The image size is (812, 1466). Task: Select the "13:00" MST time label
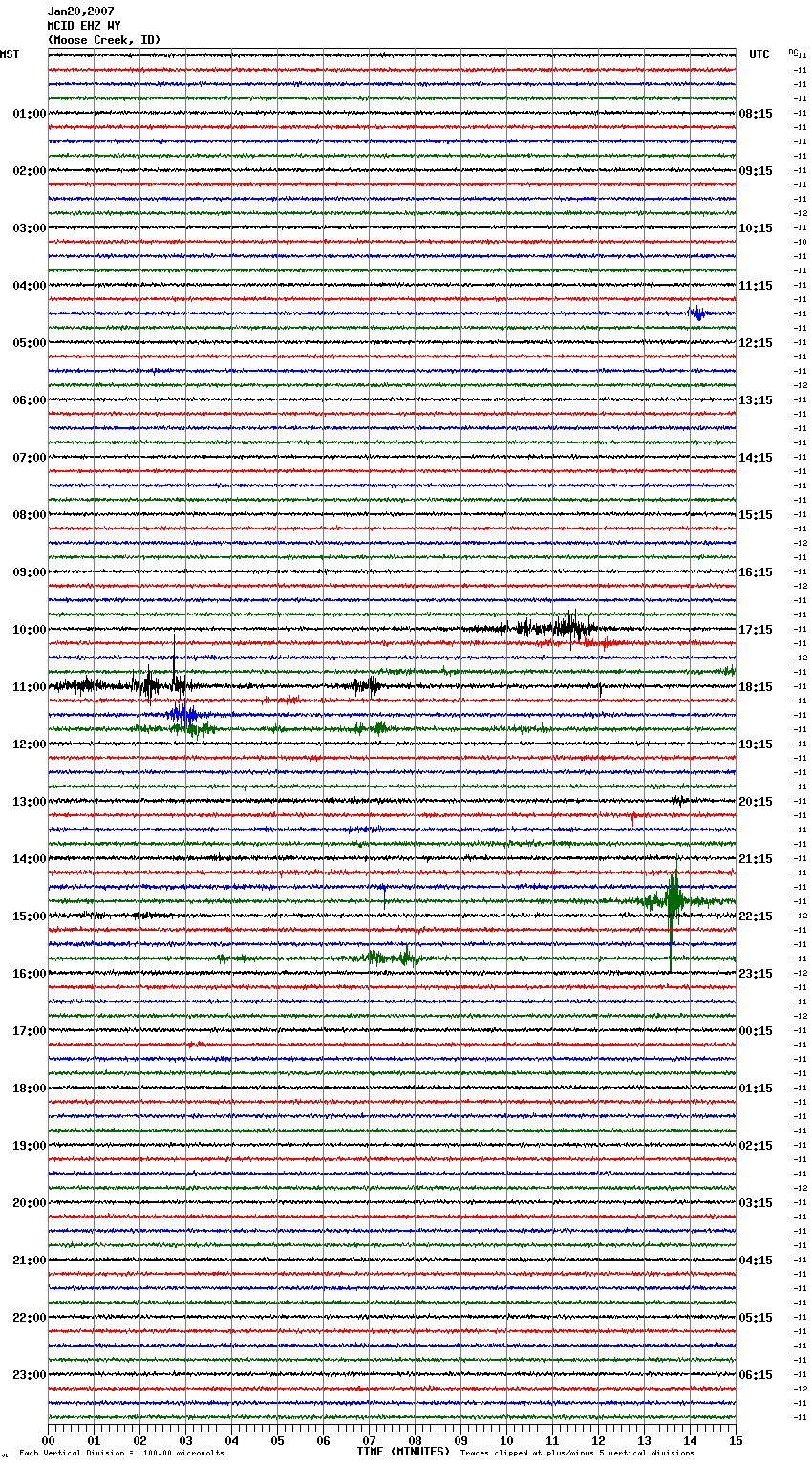coord(30,802)
